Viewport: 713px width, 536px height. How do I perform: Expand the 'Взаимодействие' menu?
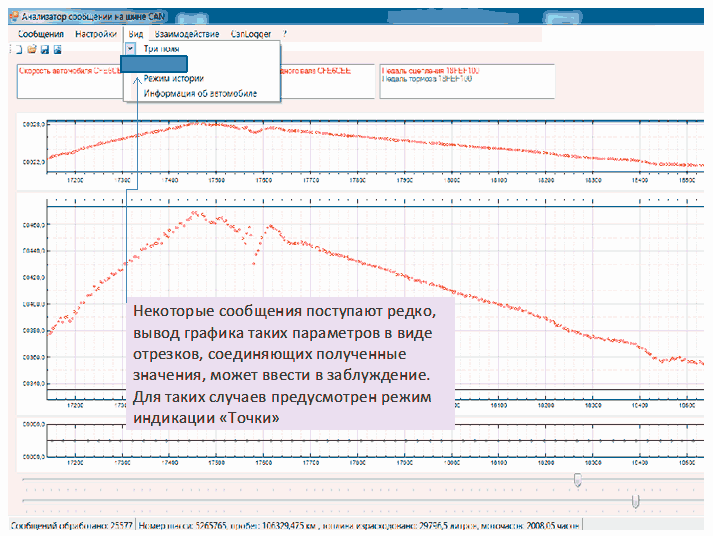tap(187, 34)
